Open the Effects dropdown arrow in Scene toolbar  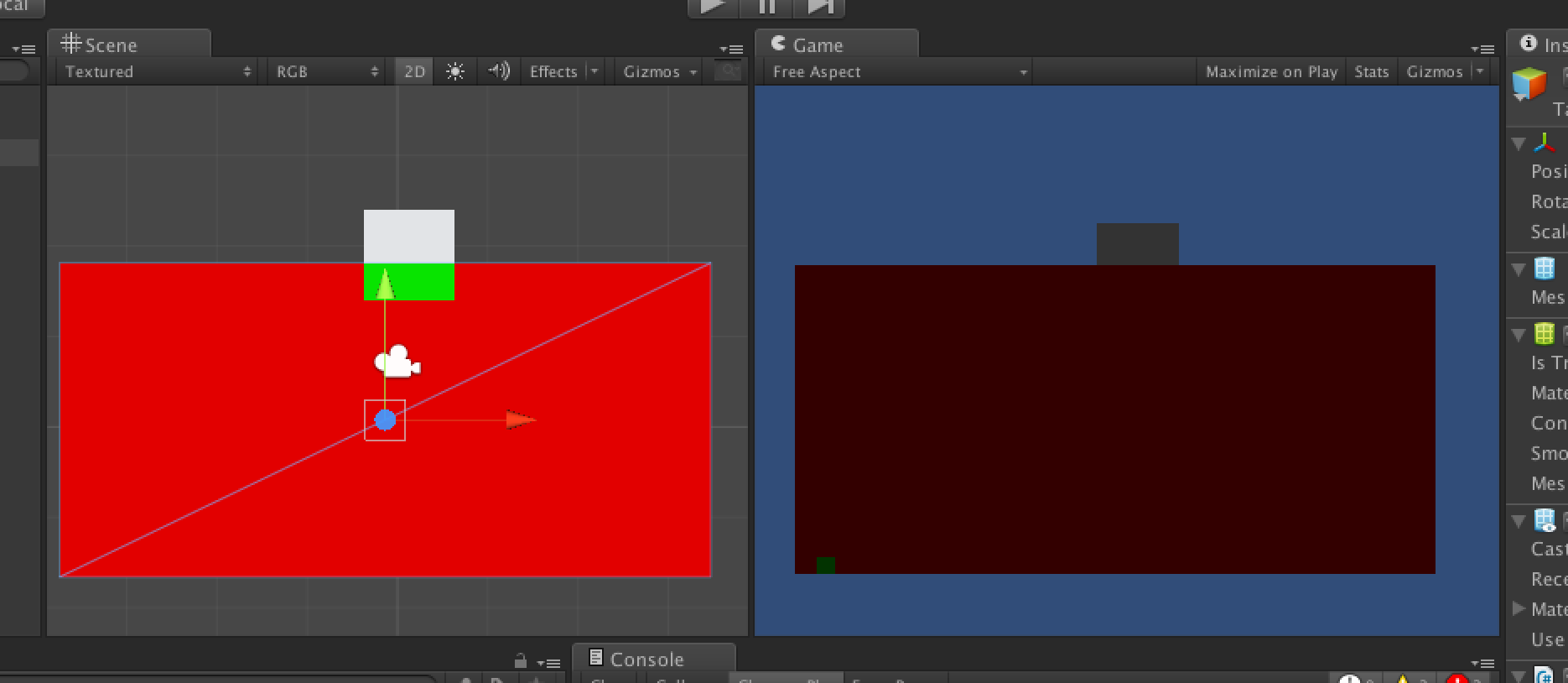click(594, 71)
